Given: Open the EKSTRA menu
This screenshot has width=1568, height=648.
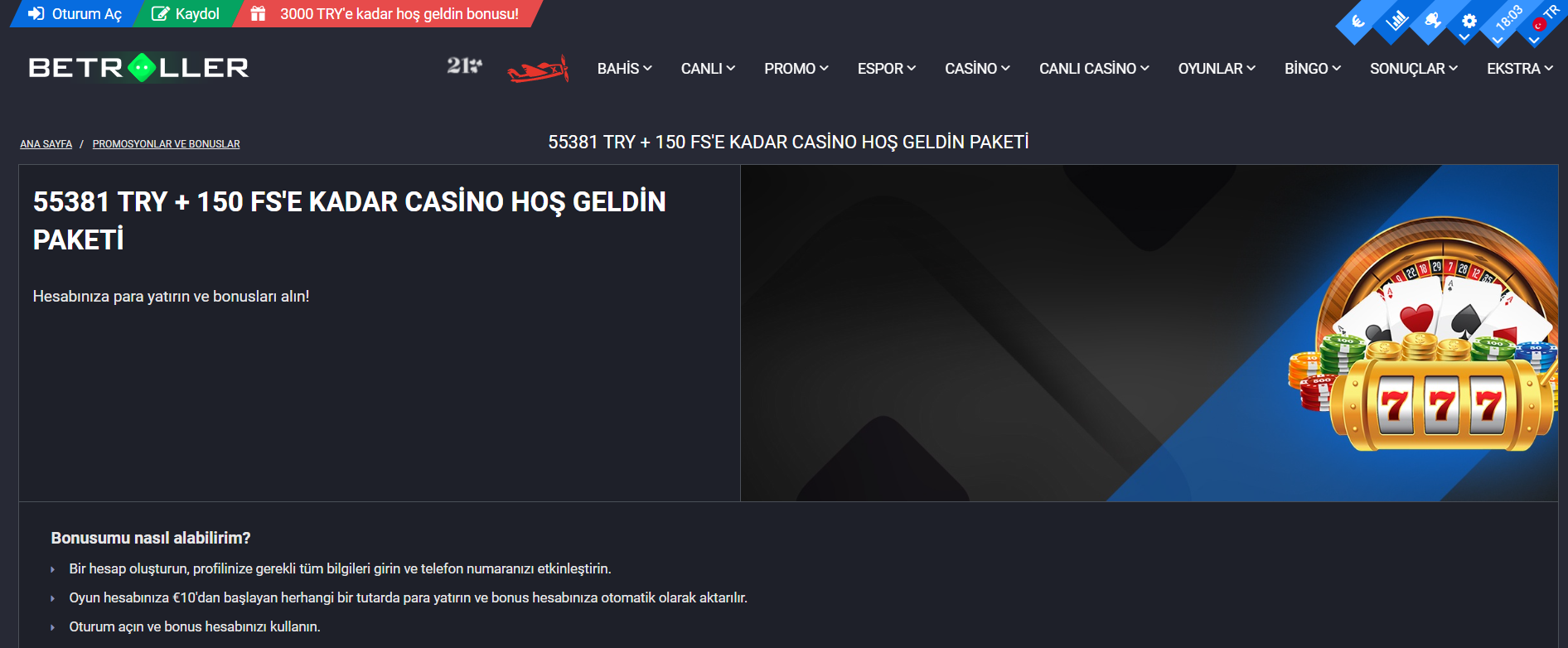Looking at the screenshot, I should tap(1520, 69).
